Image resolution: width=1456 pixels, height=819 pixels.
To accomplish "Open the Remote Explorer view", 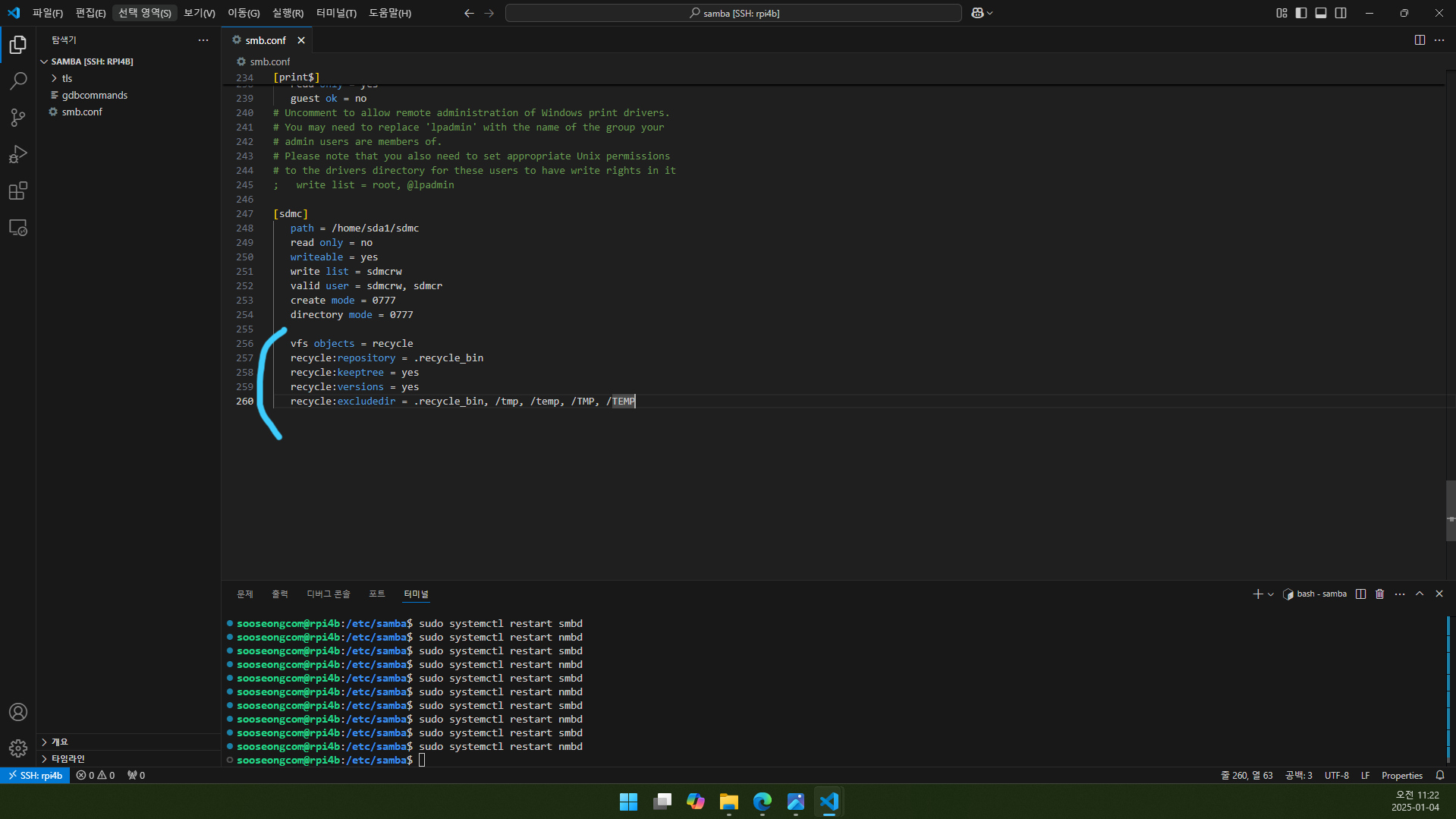I will coord(18,228).
